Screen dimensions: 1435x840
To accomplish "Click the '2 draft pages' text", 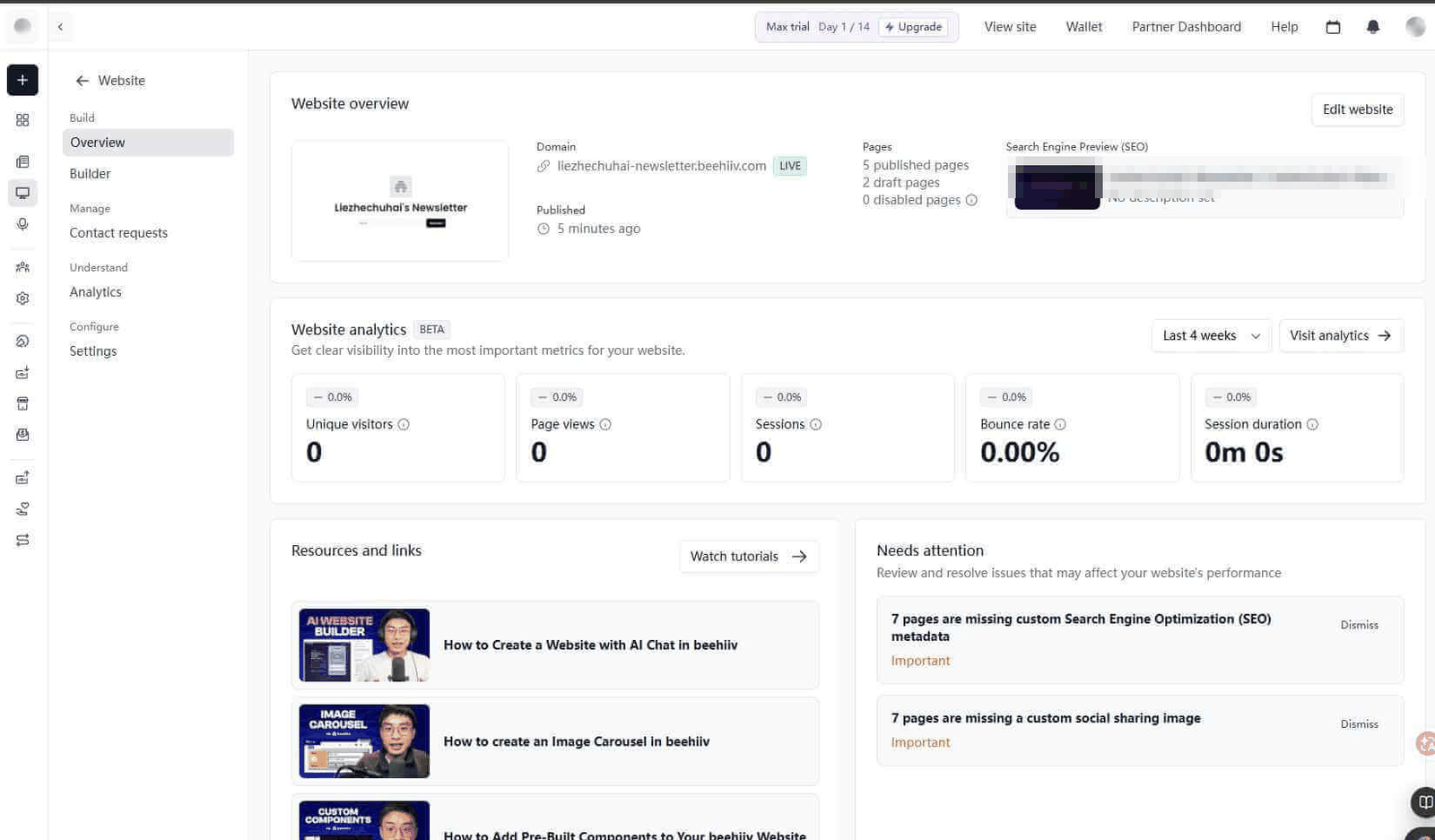I will (901, 183).
